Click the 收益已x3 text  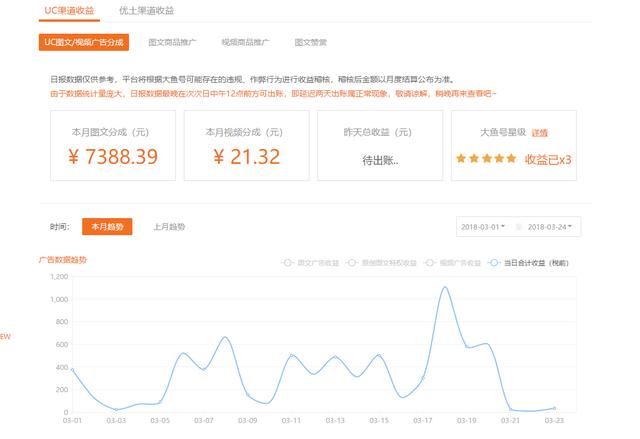point(548,160)
